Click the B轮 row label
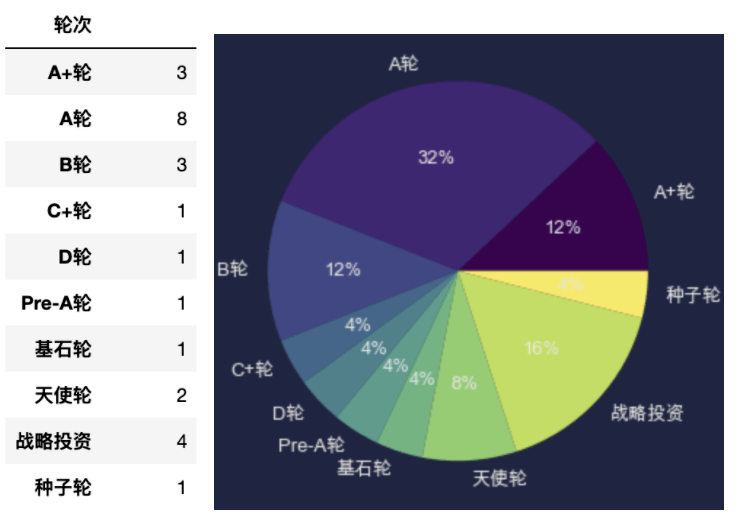The width and height of the screenshot is (746, 522). pos(75,165)
